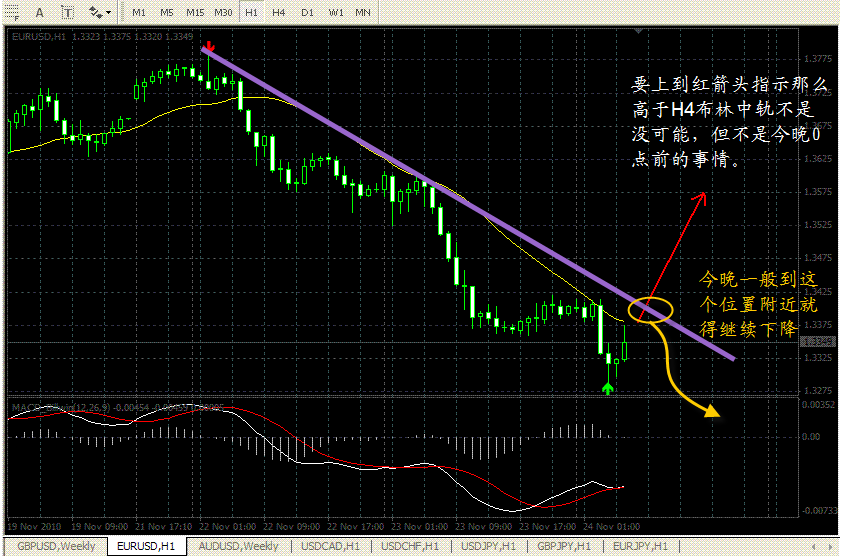Switch chart to M15 timeframe

(x=195, y=12)
